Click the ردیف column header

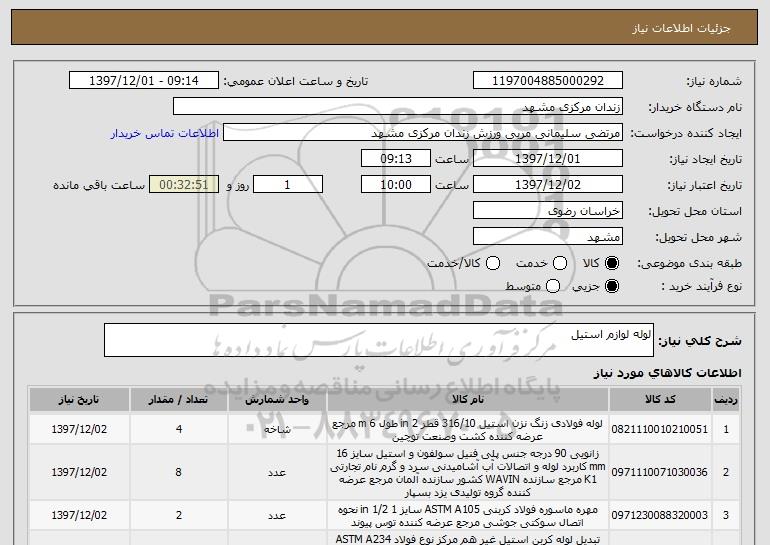tap(726, 399)
